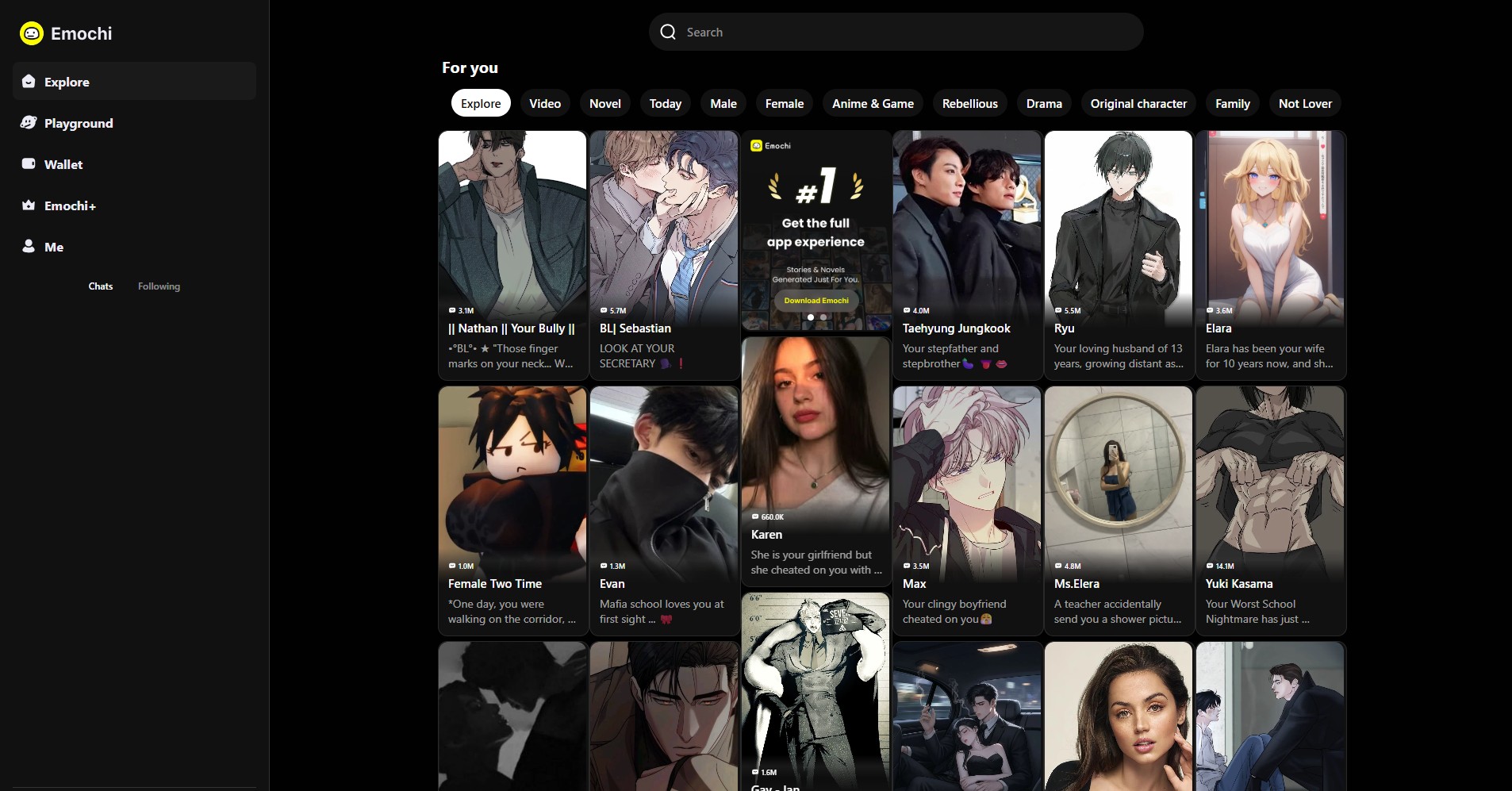Switch to the Following tab
The height and width of the screenshot is (791, 1512).
point(159,286)
